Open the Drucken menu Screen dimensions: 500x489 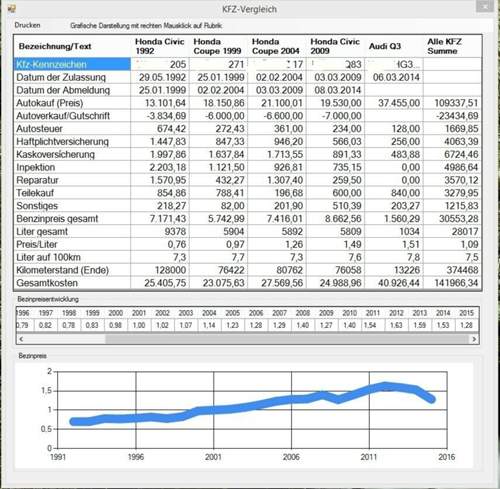(27, 25)
